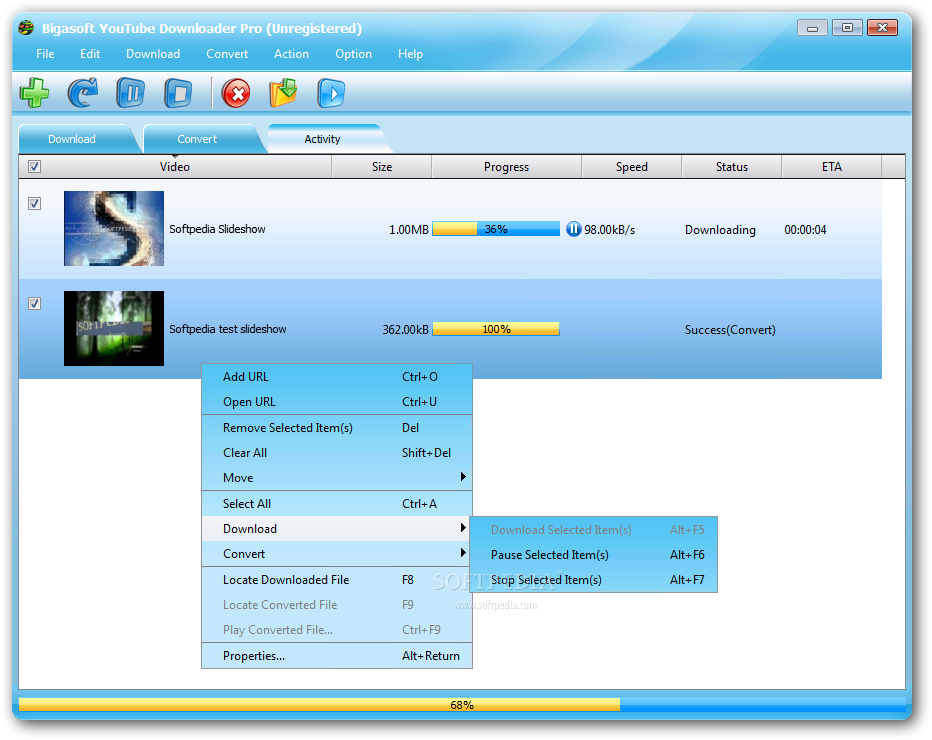Click the 36% progress bar of Softpedia Slideshow
This screenshot has width=932, height=740.
(496, 229)
